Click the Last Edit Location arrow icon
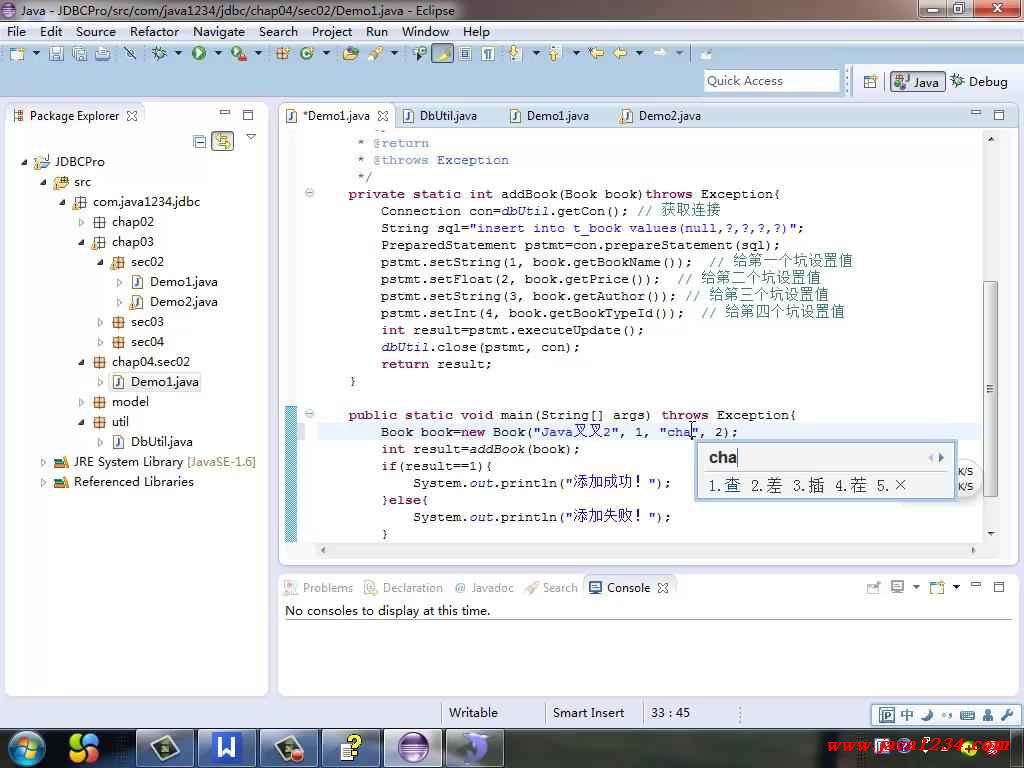This screenshot has width=1024, height=768. (x=596, y=54)
